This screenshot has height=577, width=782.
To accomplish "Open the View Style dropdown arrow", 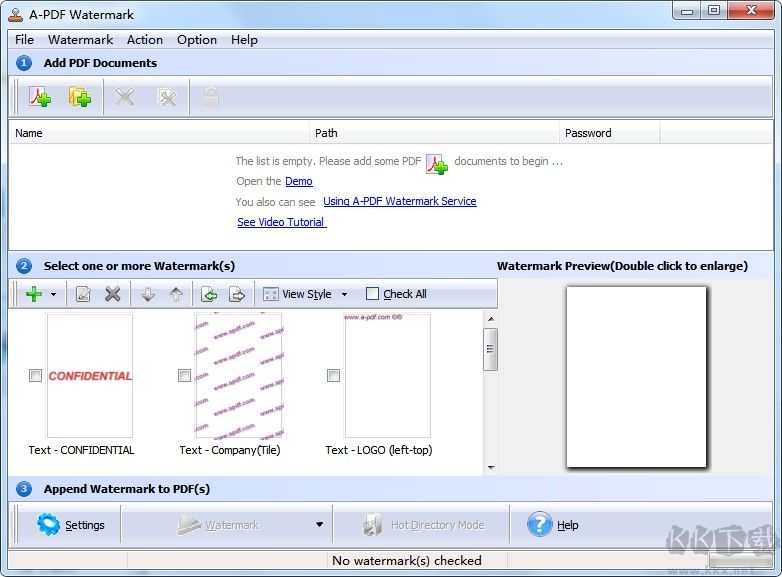I will (x=344, y=294).
